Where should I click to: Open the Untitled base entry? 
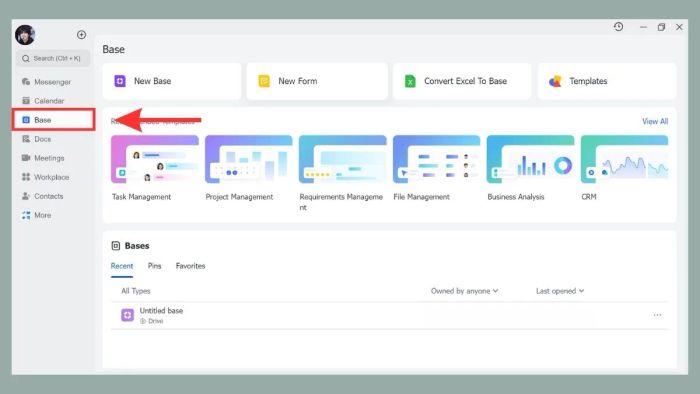390,315
